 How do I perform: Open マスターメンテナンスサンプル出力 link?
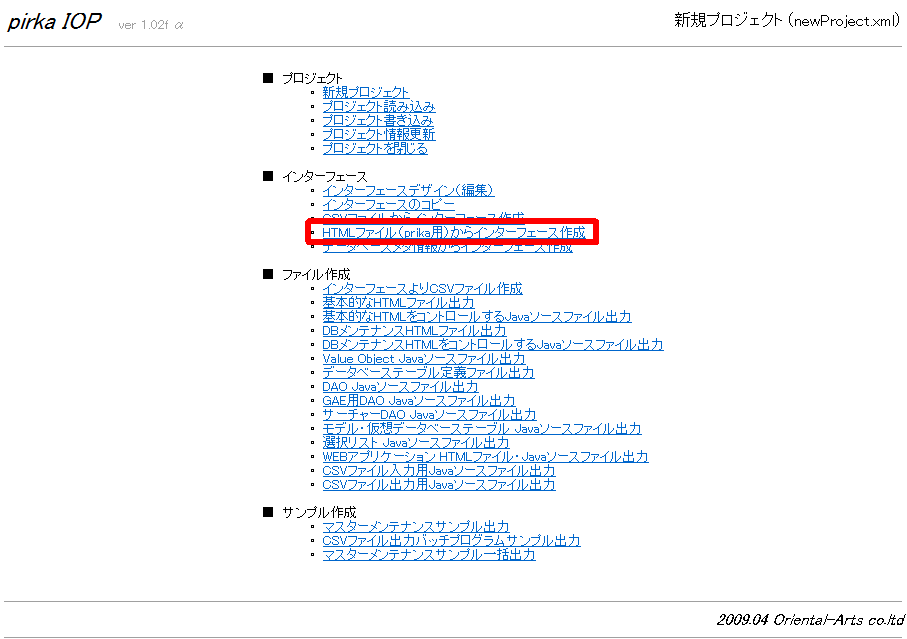[x=415, y=527]
